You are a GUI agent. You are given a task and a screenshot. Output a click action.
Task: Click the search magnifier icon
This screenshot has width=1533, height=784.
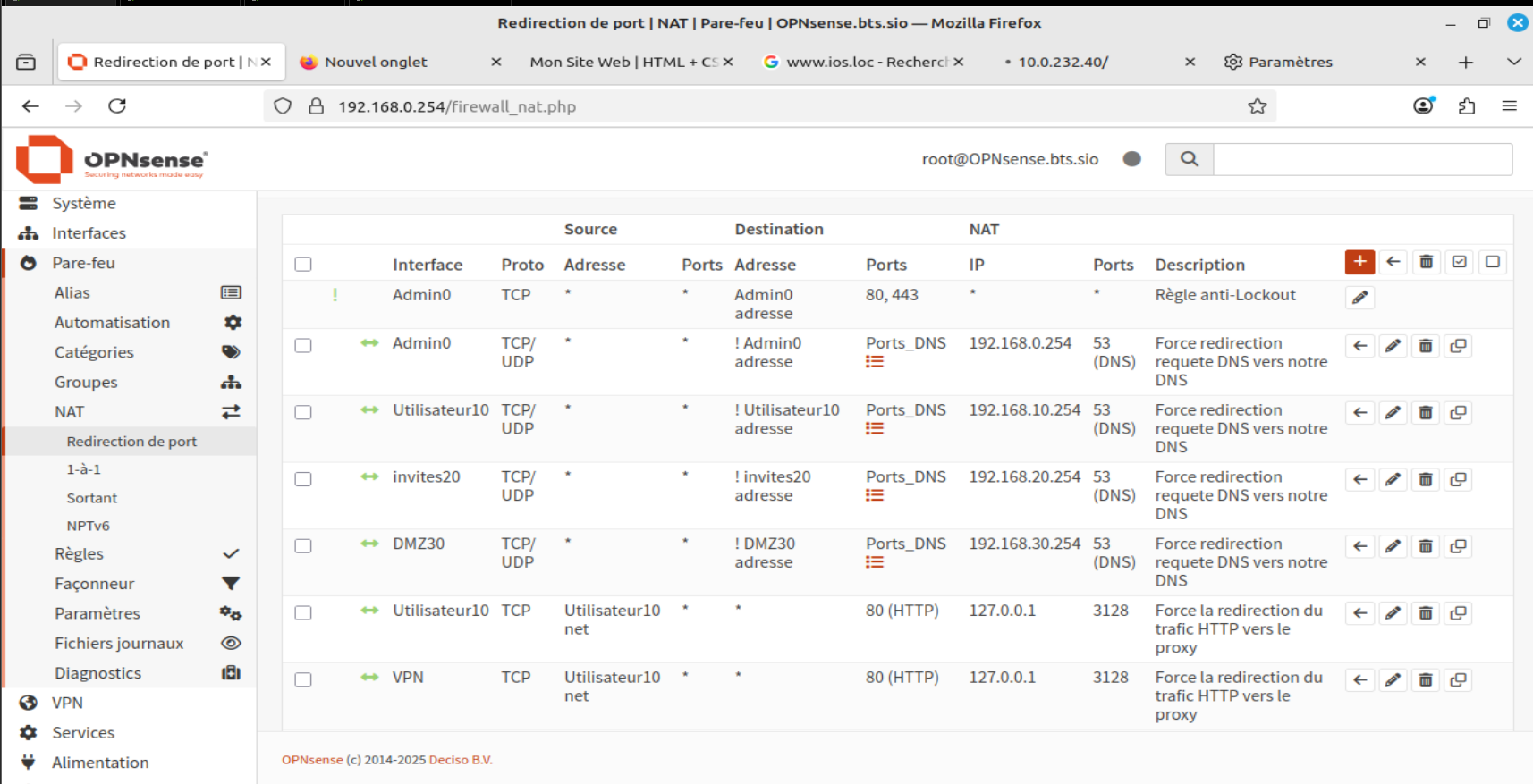pyautogui.click(x=1189, y=159)
